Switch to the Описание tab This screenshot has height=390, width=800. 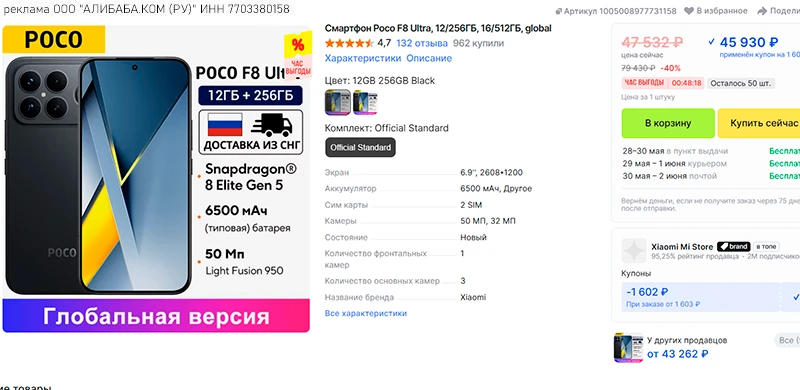coord(429,58)
